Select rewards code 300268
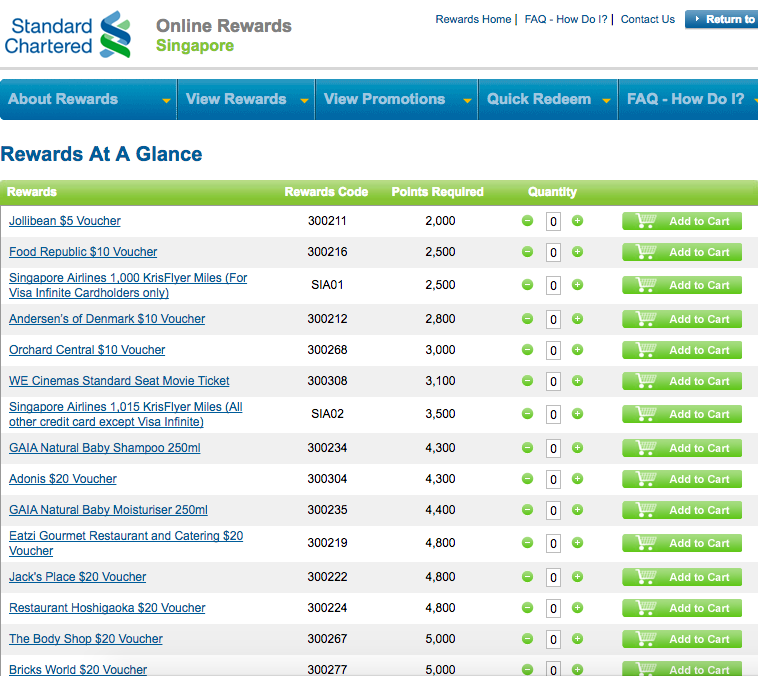Viewport: 758px width, 676px height. pyautogui.click(x=327, y=350)
